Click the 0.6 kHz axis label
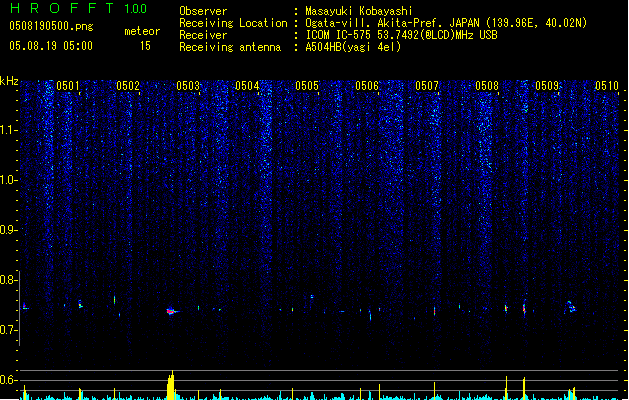This screenshot has width=629, height=400. click(x=9, y=380)
